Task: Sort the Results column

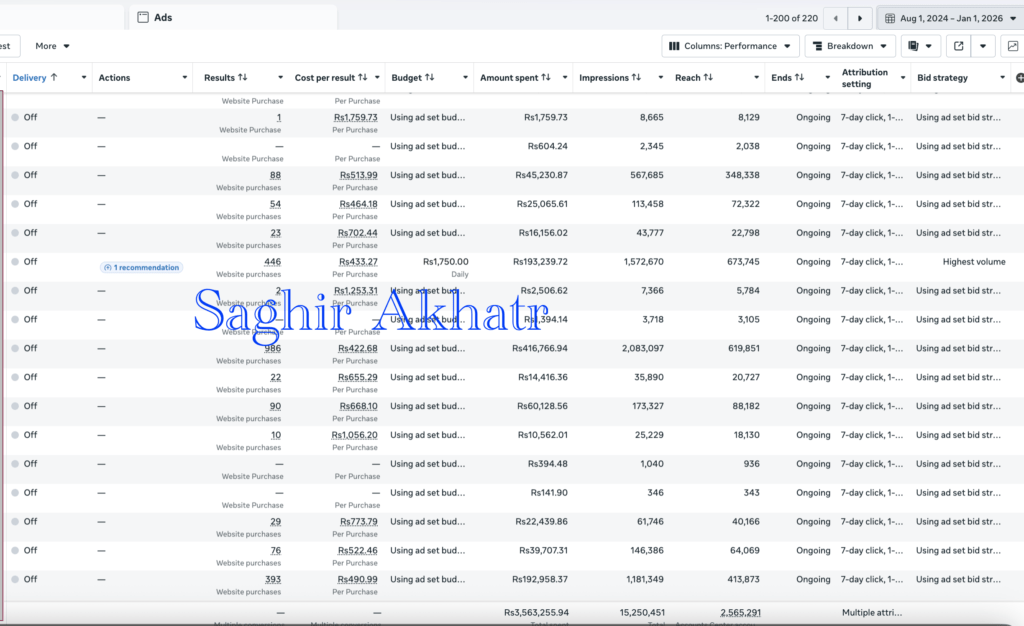Action: pyautogui.click(x=242, y=77)
